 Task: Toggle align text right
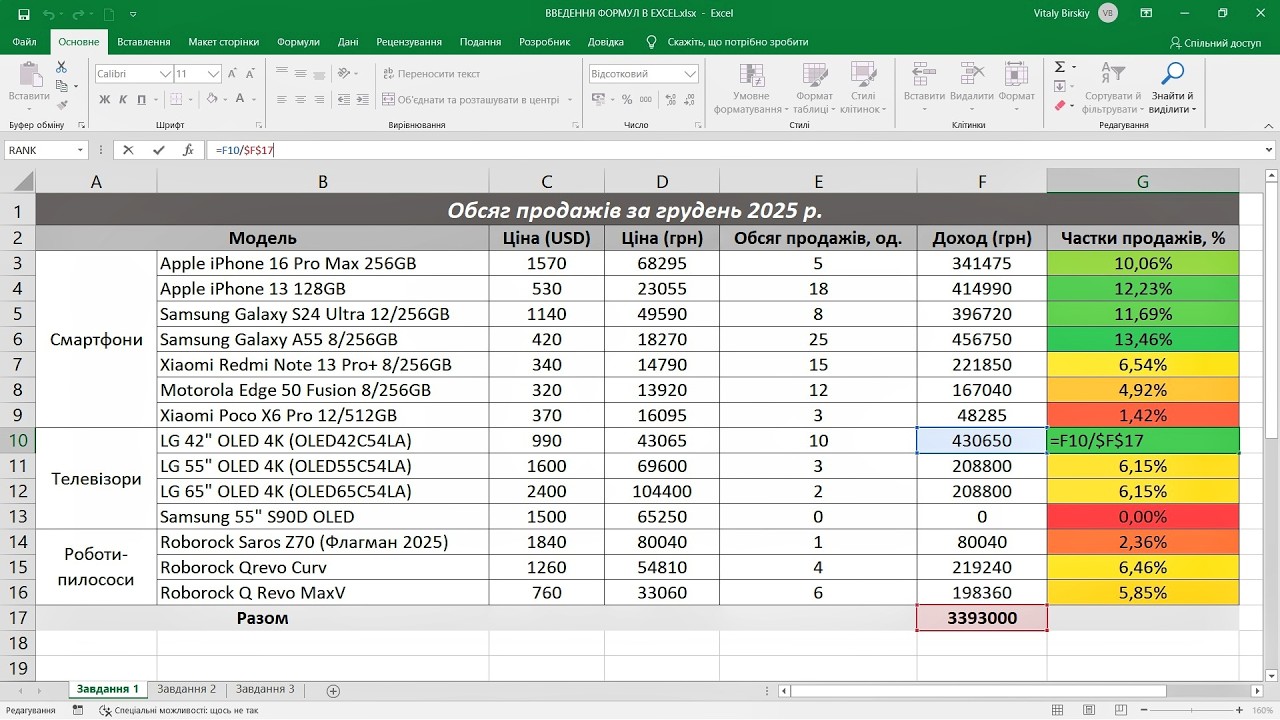(x=320, y=99)
